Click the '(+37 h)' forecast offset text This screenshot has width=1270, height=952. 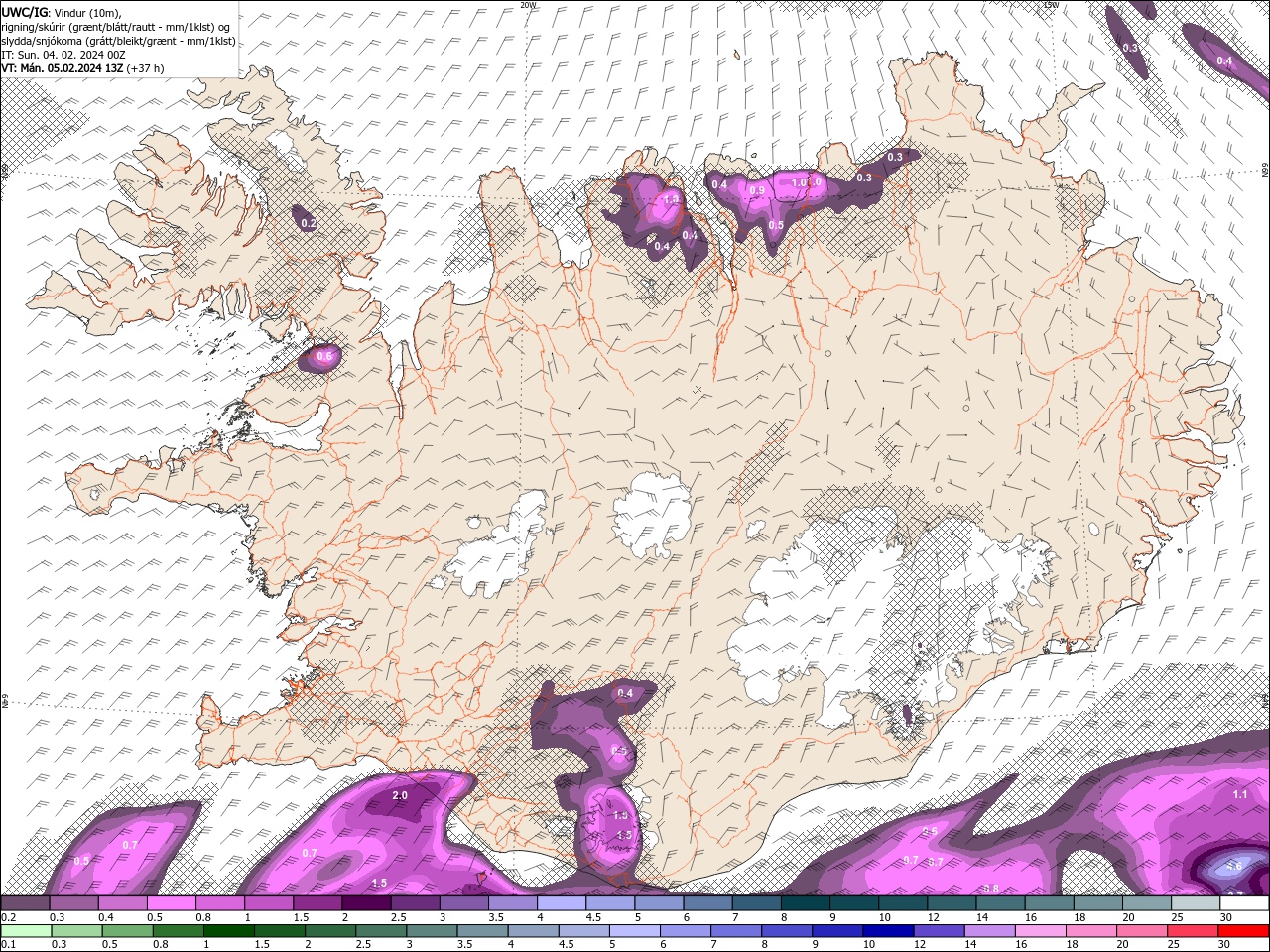pyautogui.click(x=145, y=68)
